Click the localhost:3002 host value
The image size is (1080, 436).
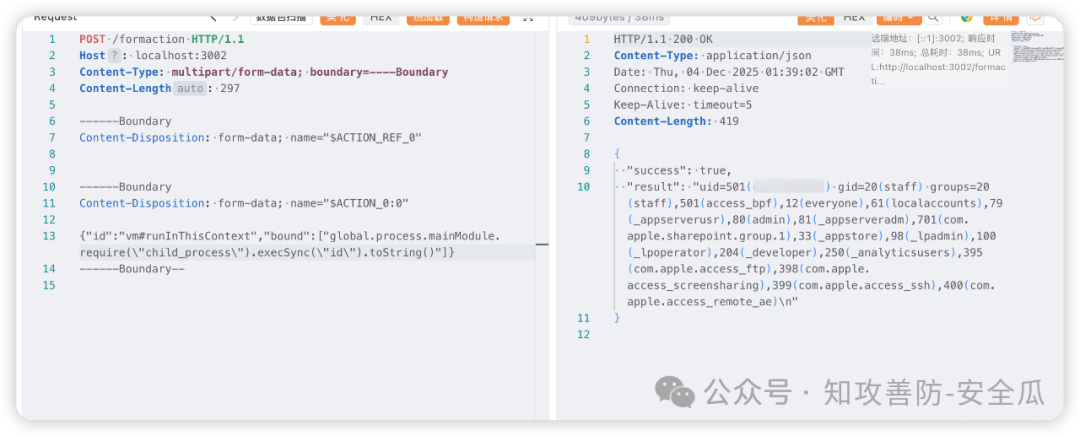tap(181, 56)
